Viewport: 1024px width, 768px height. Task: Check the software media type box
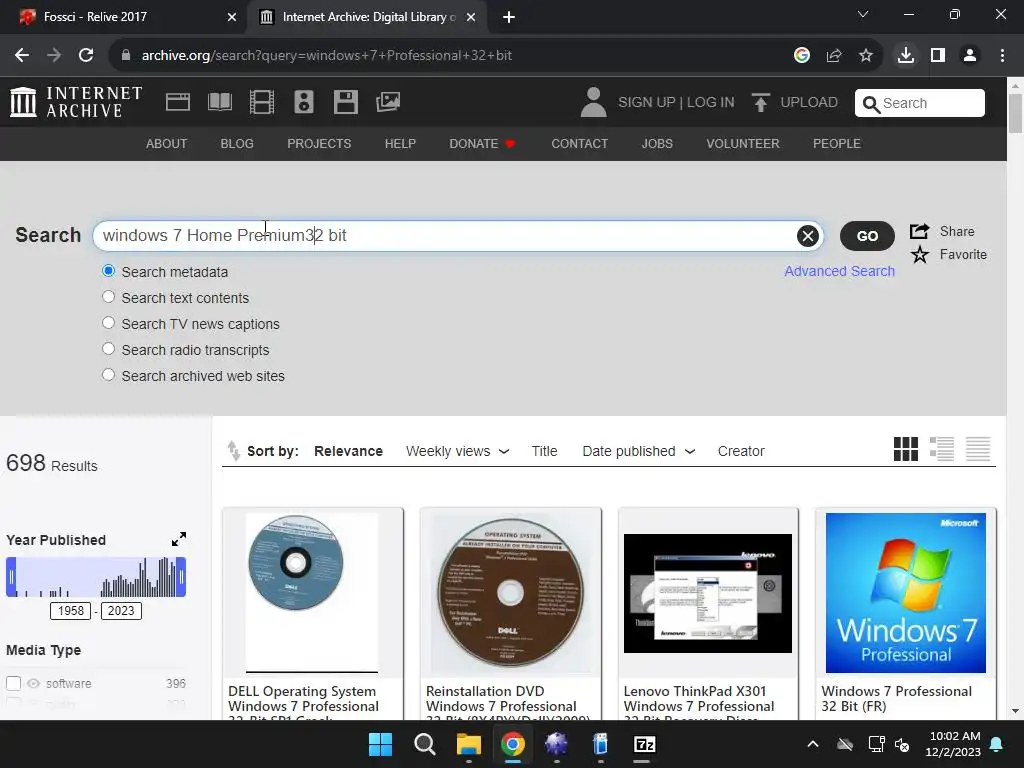coord(14,683)
